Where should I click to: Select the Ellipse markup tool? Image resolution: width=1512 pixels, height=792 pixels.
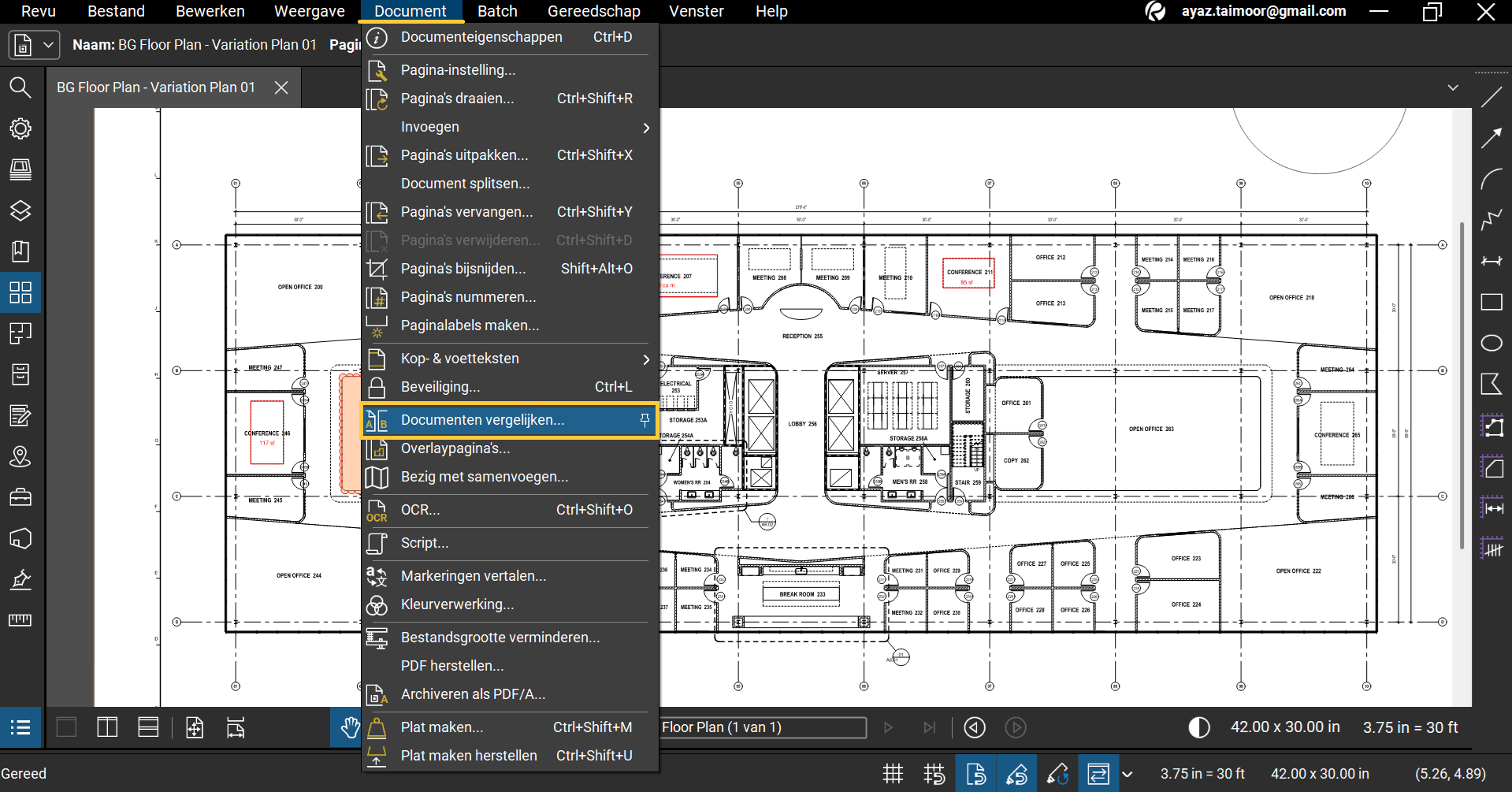tap(1492, 343)
